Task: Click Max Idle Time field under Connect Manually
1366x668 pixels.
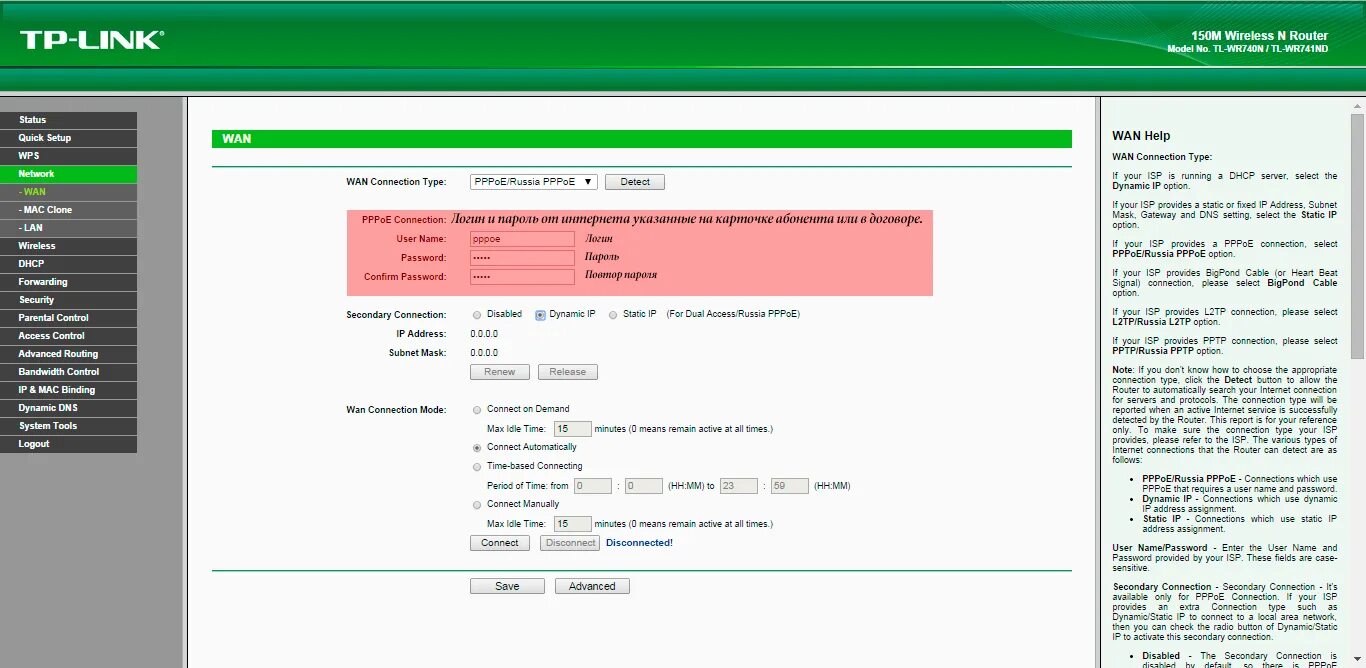Action: (x=573, y=524)
